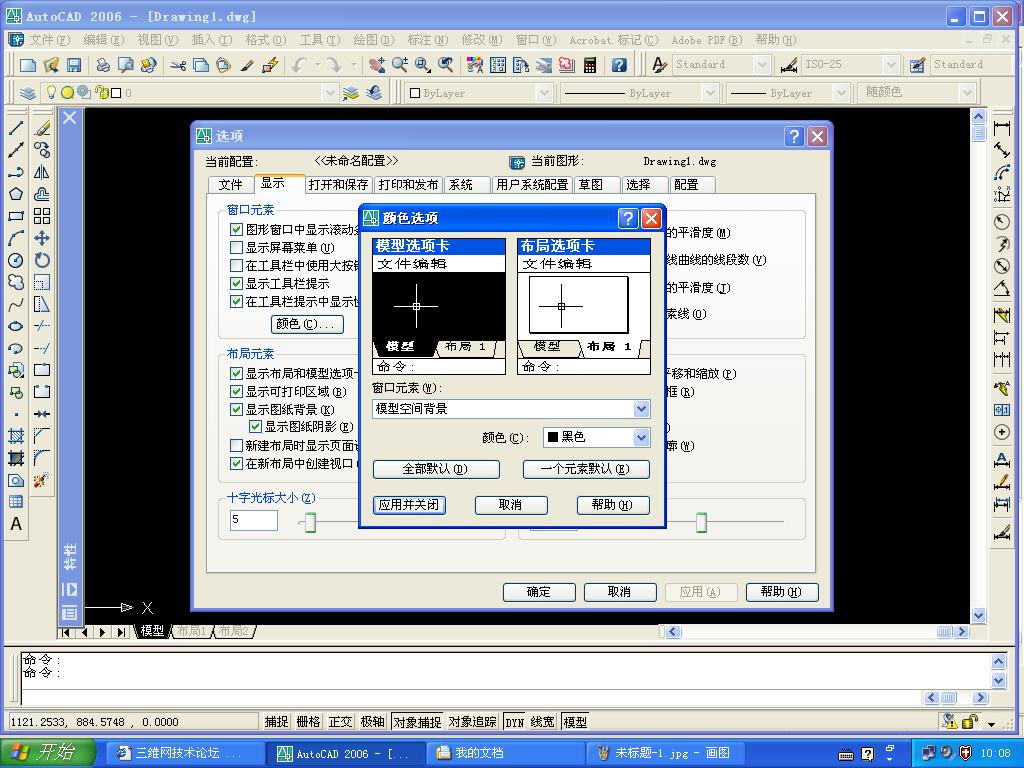Viewport: 1024px width, 768px height.
Task: Select the Rotate tool icon
Action: pyautogui.click(x=42, y=261)
